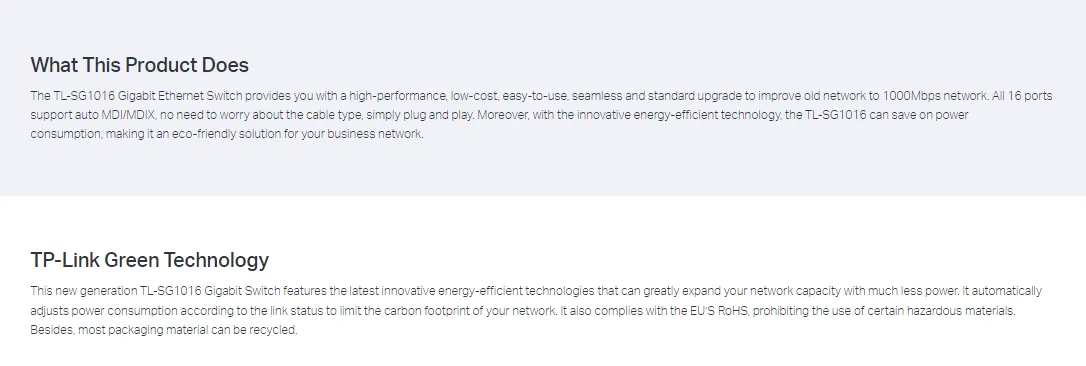Click the phrase 'This new generation'
Viewport: 1086px width, 366px height.
click(x=83, y=291)
